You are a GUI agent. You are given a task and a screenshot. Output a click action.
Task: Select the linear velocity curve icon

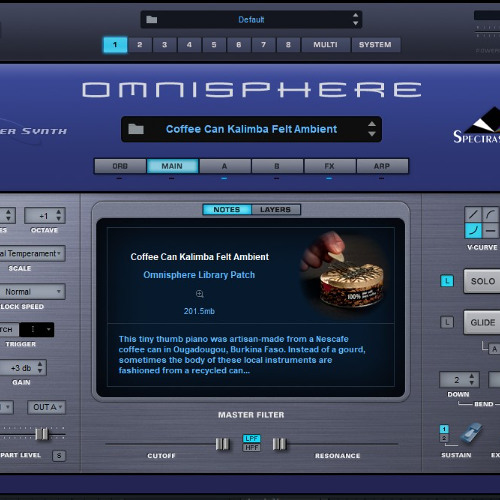pos(473,214)
